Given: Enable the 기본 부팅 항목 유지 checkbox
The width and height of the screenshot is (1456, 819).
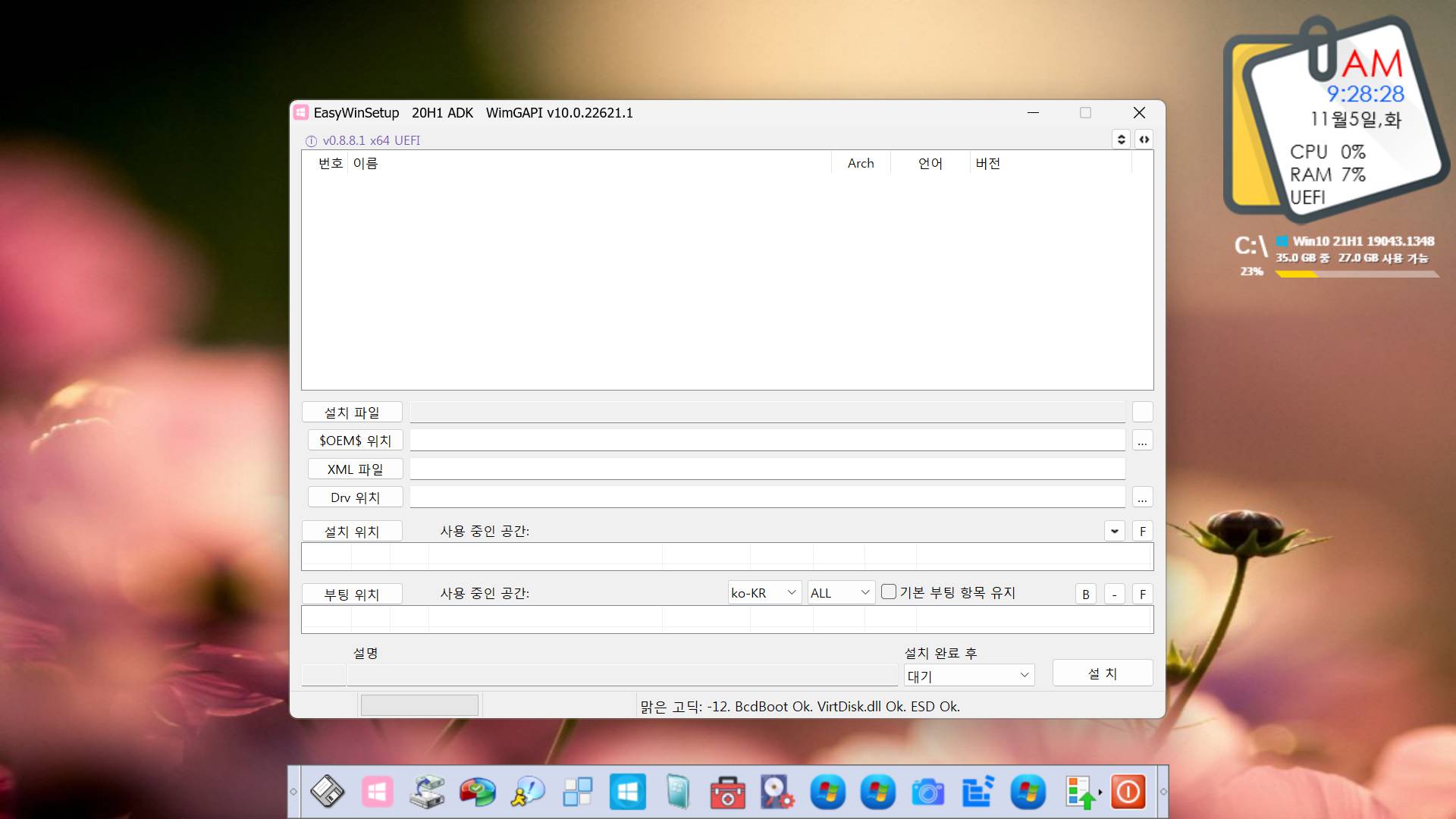Looking at the screenshot, I should click(889, 591).
